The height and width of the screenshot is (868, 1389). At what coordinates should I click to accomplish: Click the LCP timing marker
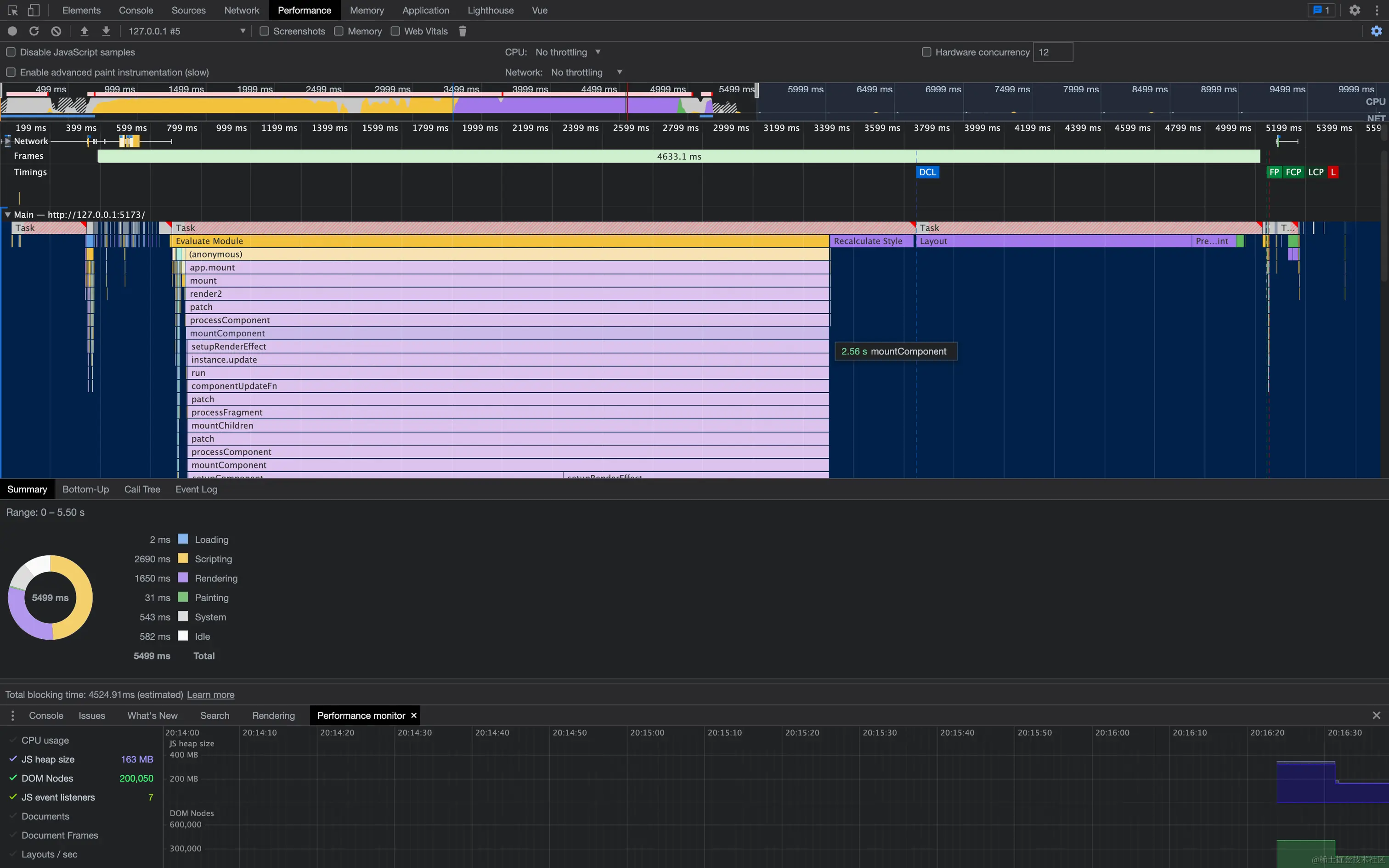click(x=1316, y=172)
